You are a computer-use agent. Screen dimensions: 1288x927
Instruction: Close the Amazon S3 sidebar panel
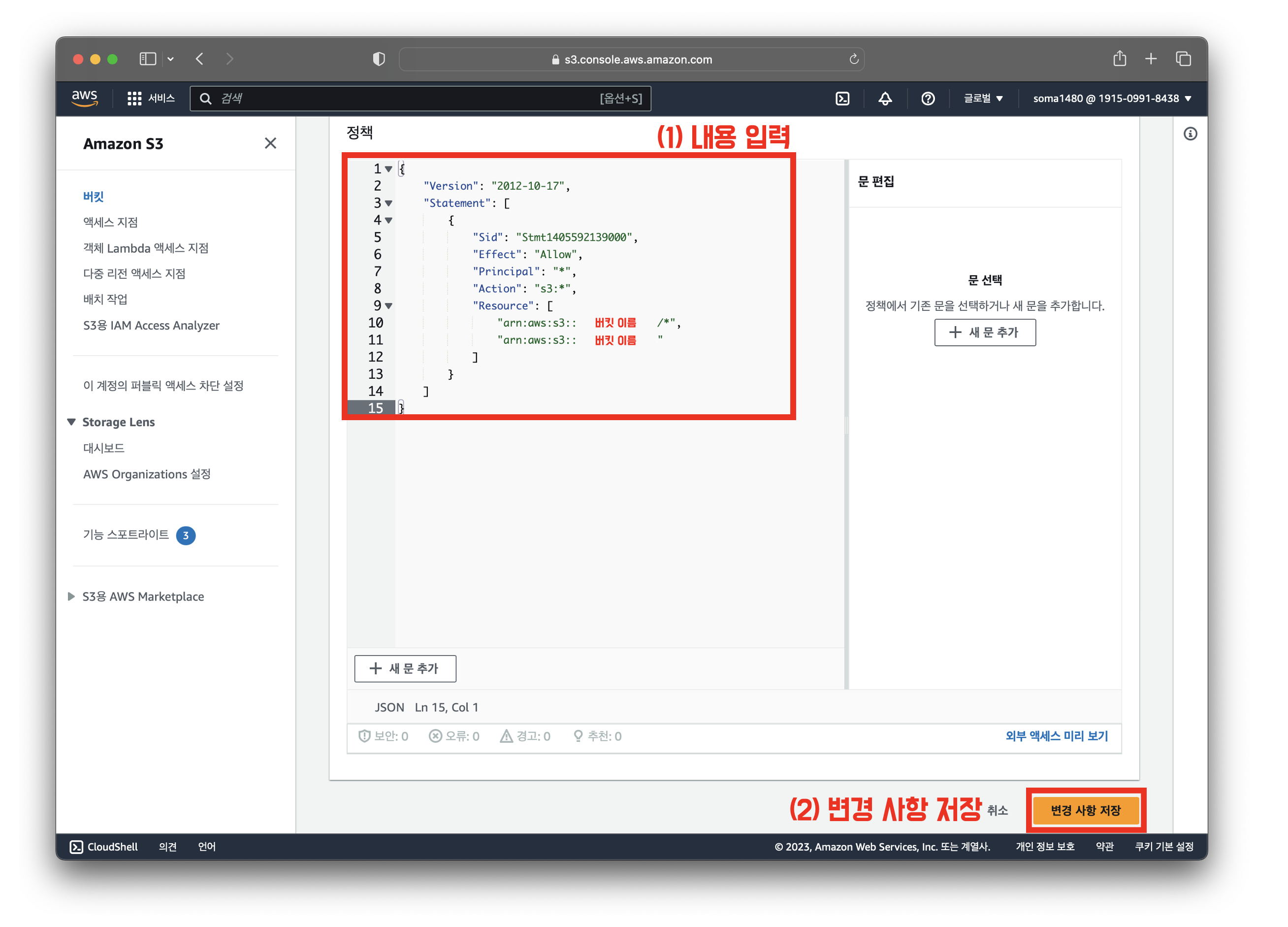[x=270, y=143]
